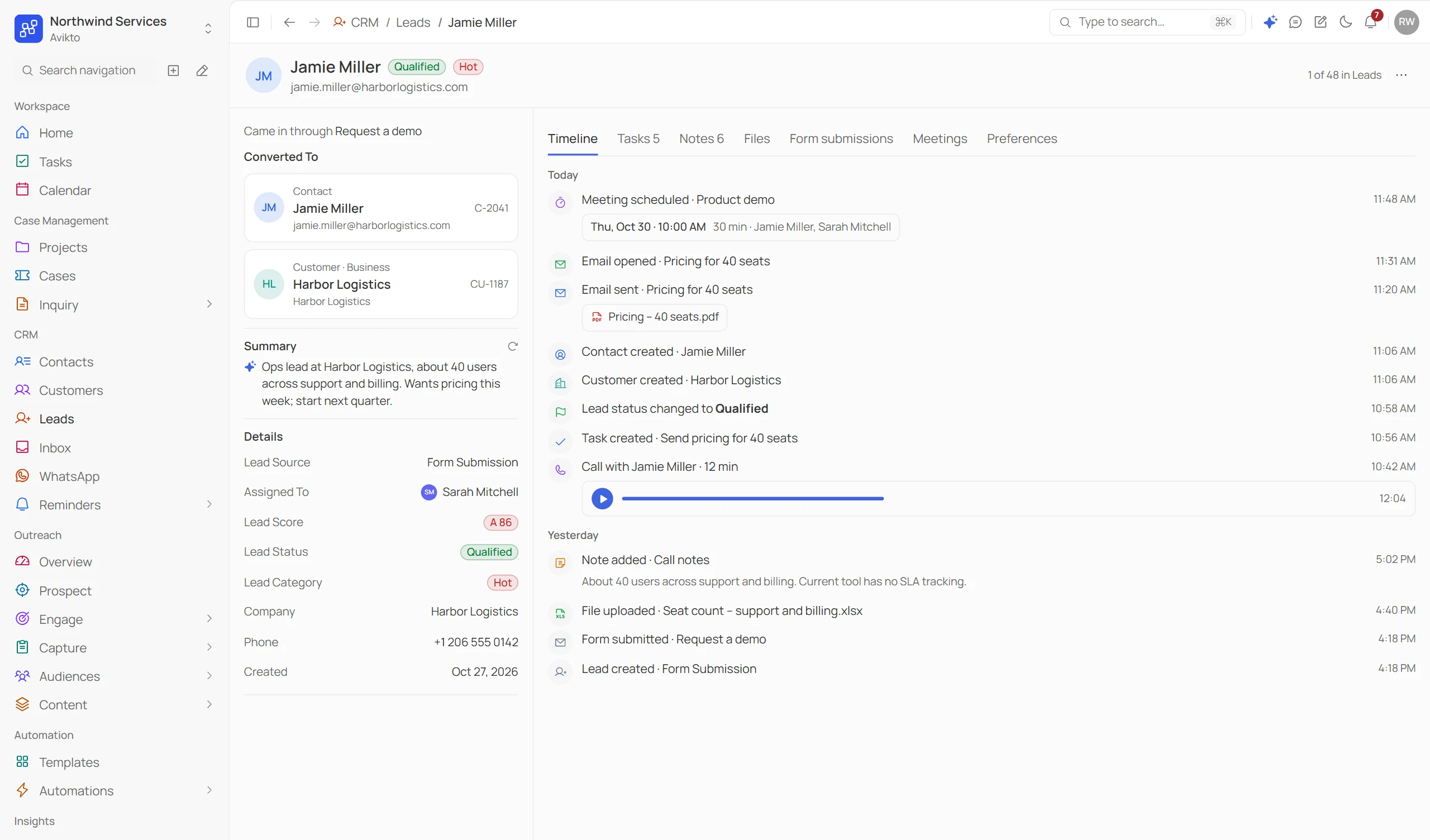Toggle the sidebar panel icon

tap(253, 22)
